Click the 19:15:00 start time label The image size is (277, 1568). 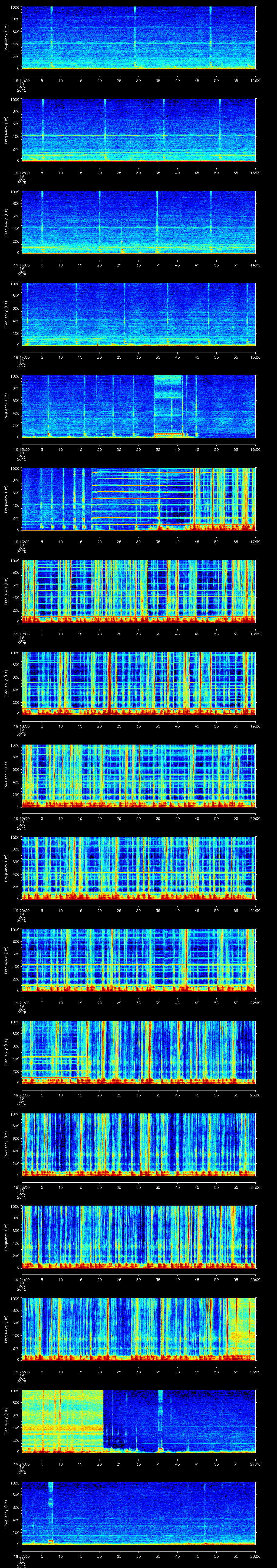tap(21, 449)
